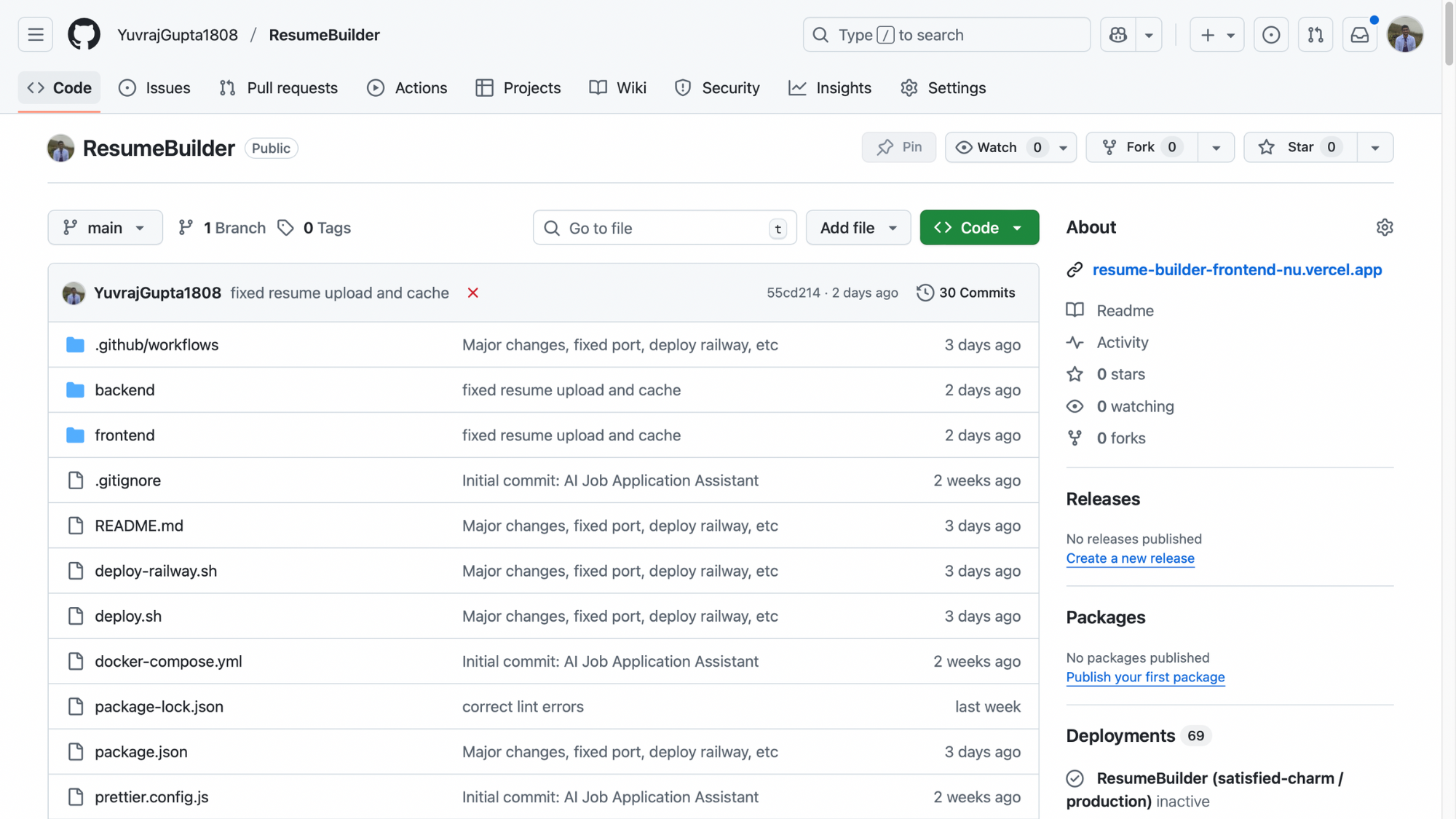Open the Add file dropdown

pyautogui.click(x=858, y=228)
